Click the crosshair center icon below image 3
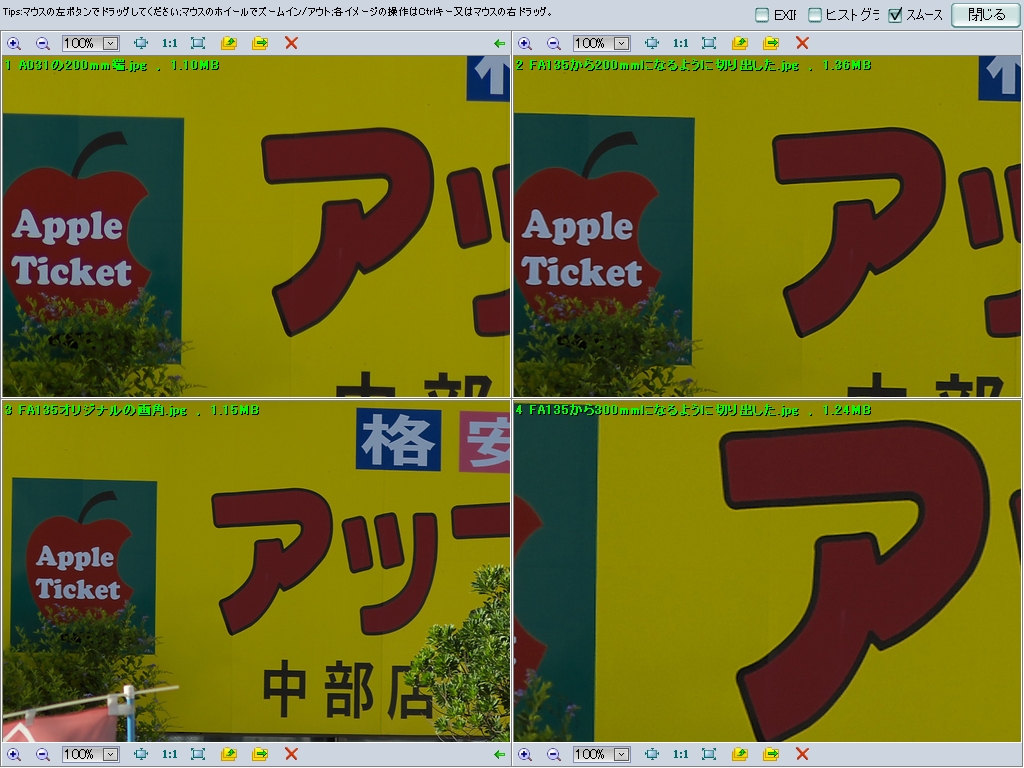The image size is (1024, 768). pyautogui.click(x=140, y=754)
